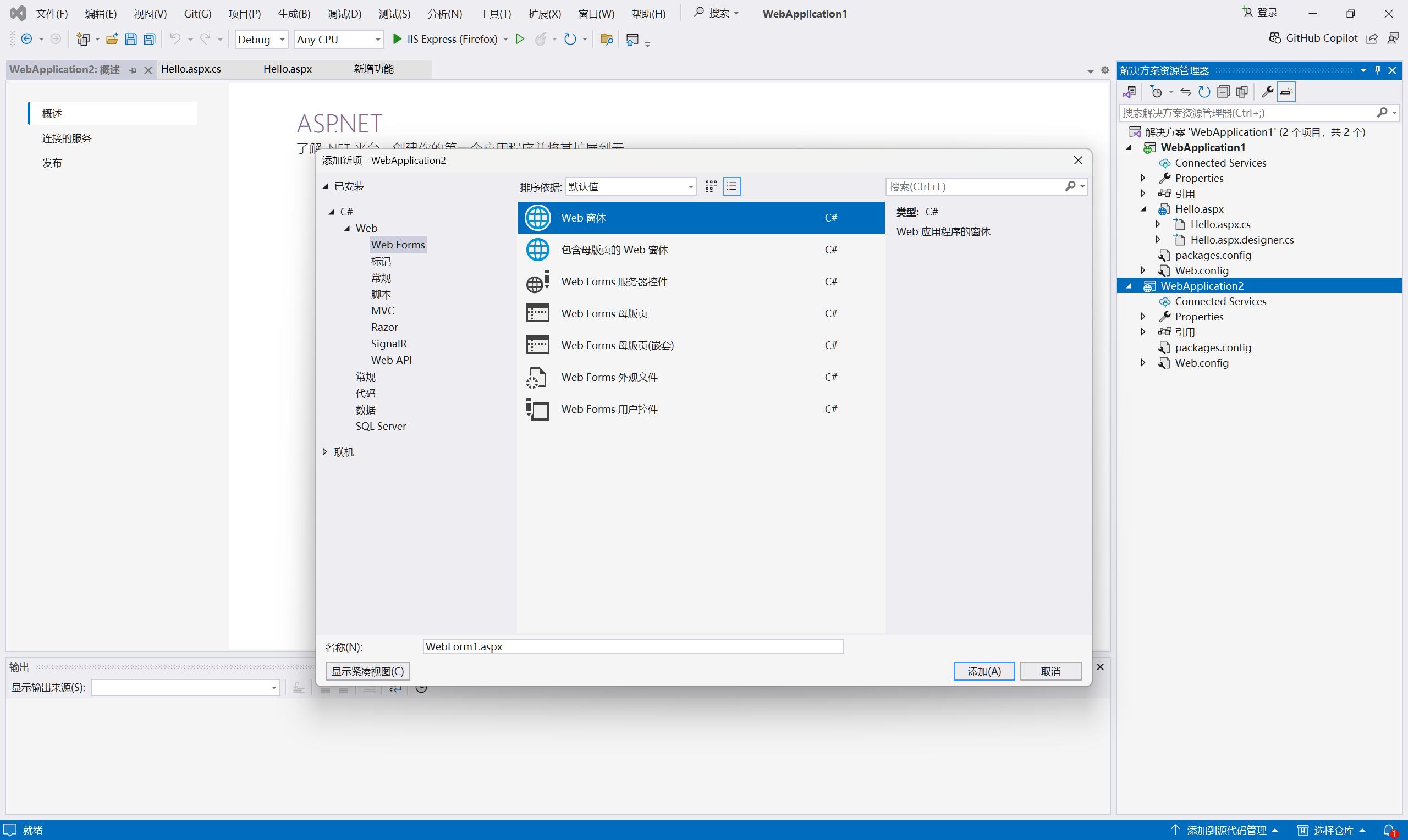Click the 名称 WebForm1.aspx input field
The width and height of the screenshot is (1408, 840).
click(632, 646)
